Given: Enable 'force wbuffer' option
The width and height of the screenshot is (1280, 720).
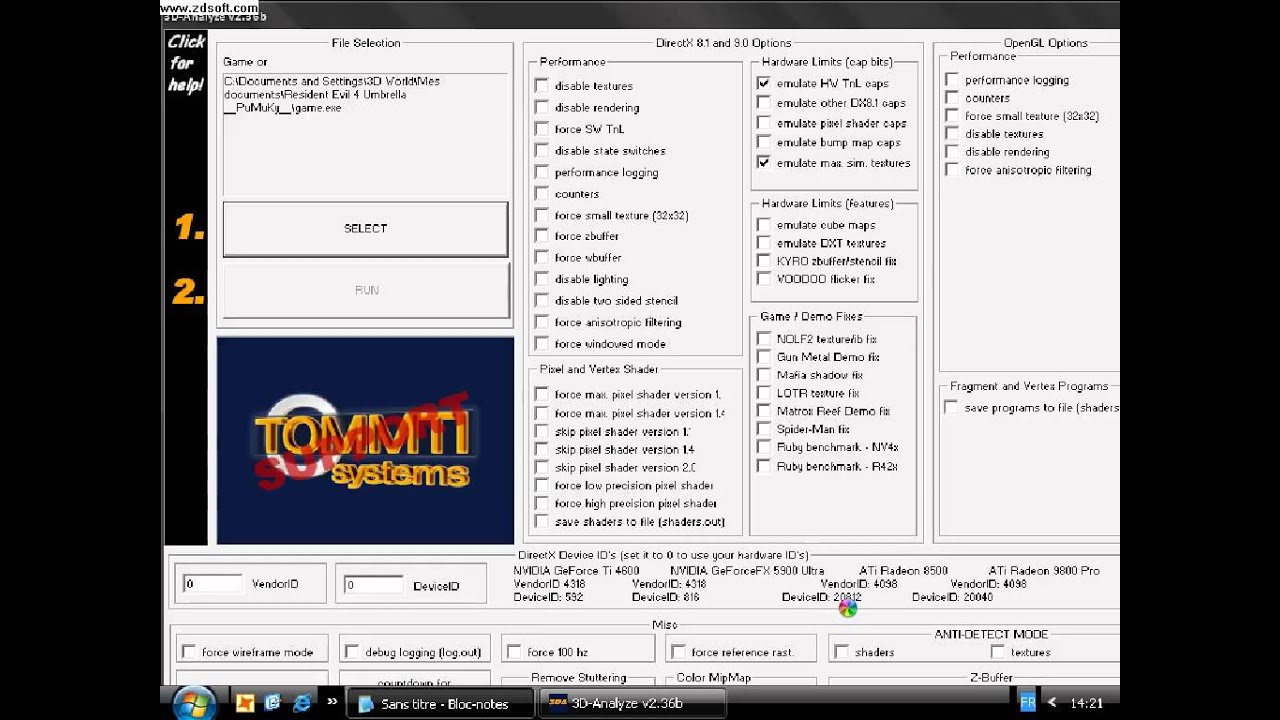Looking at the screenshot, I should click(x=541, y=257).
